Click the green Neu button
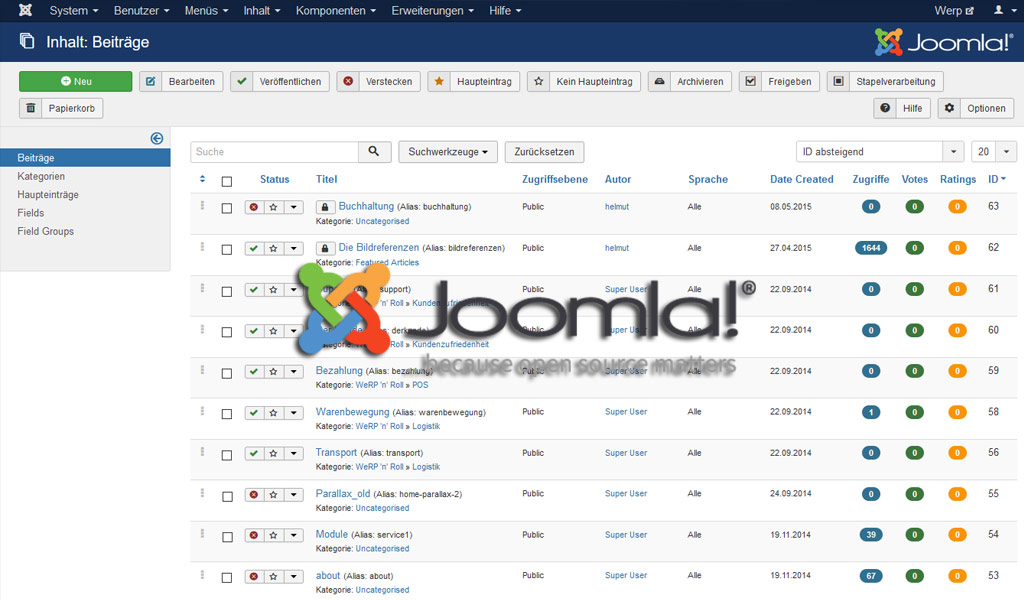 point(75,82)
